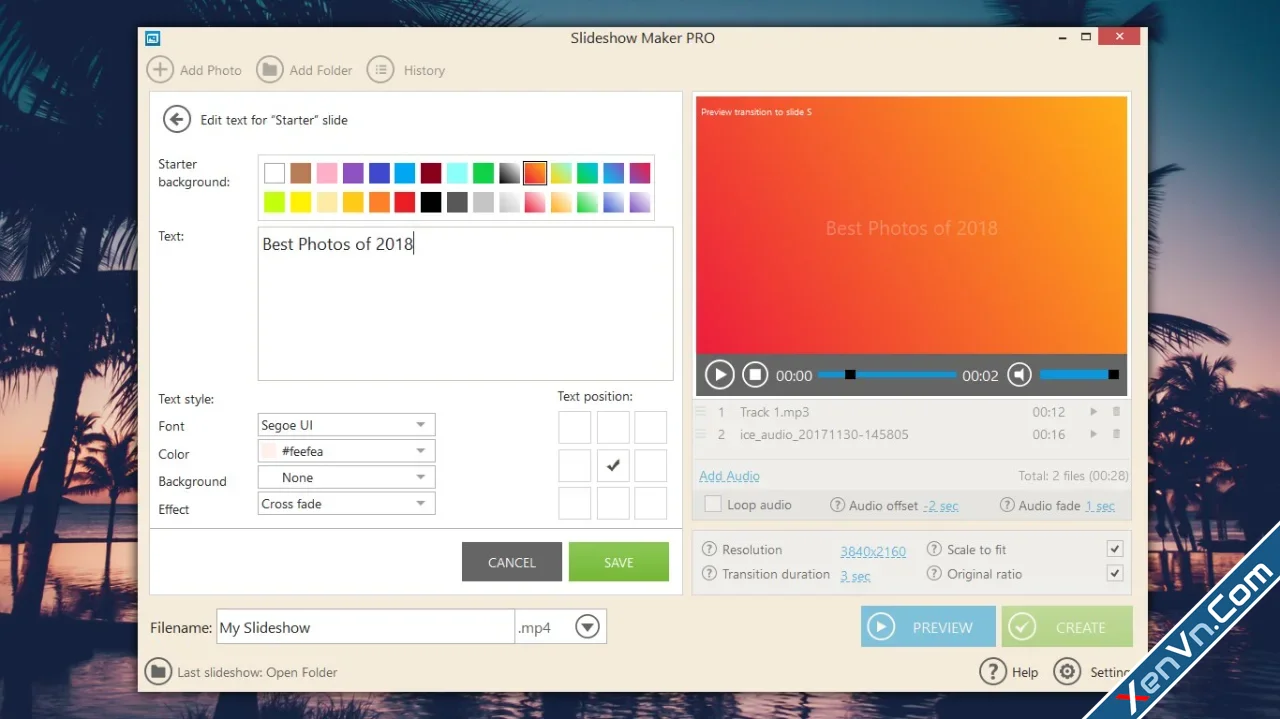
Task: Grab the reorder handle of ice_audio_20171130-145805
Action: [701, 434]
